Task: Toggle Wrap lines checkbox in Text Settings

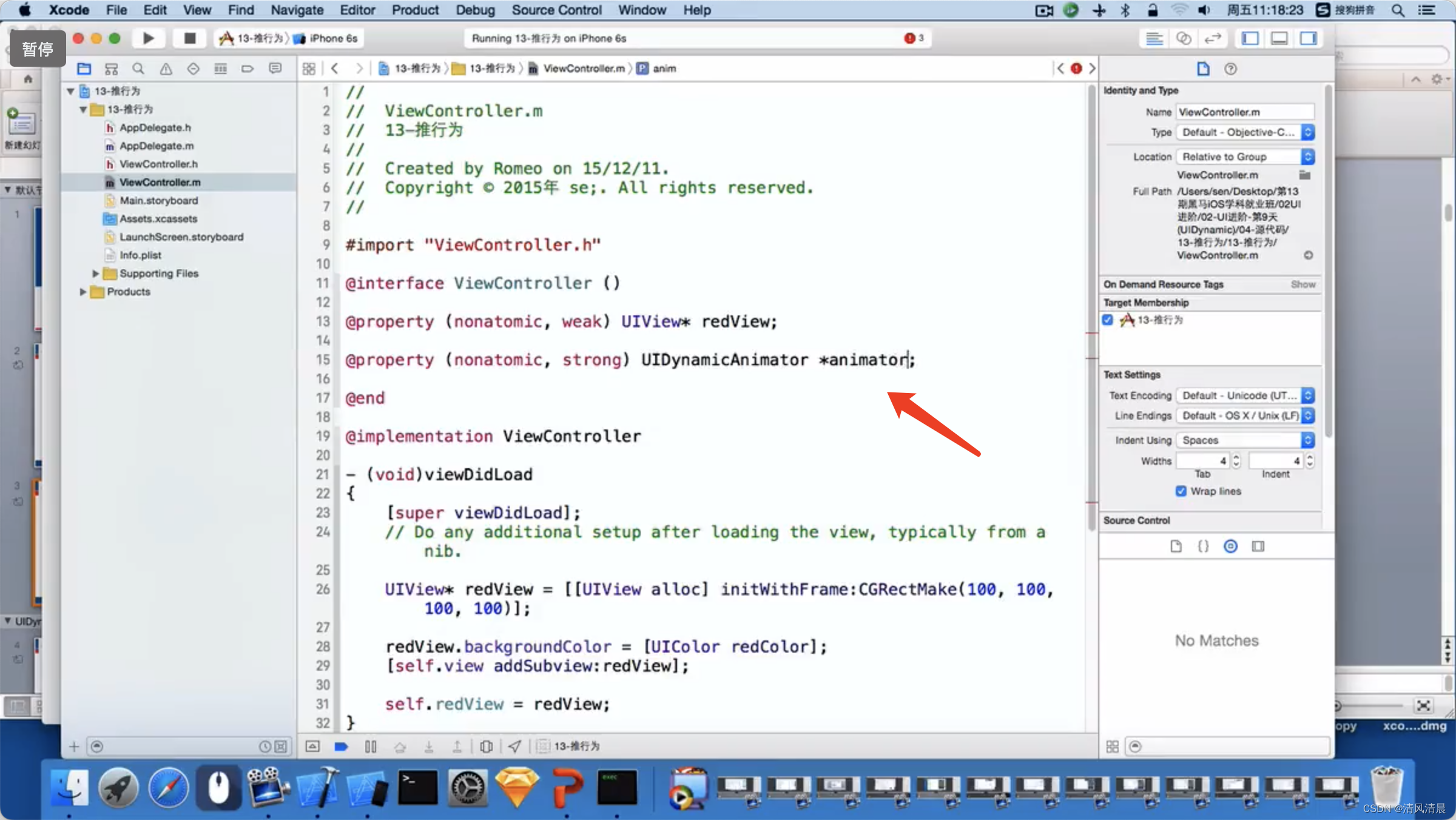Action: 1183,491
